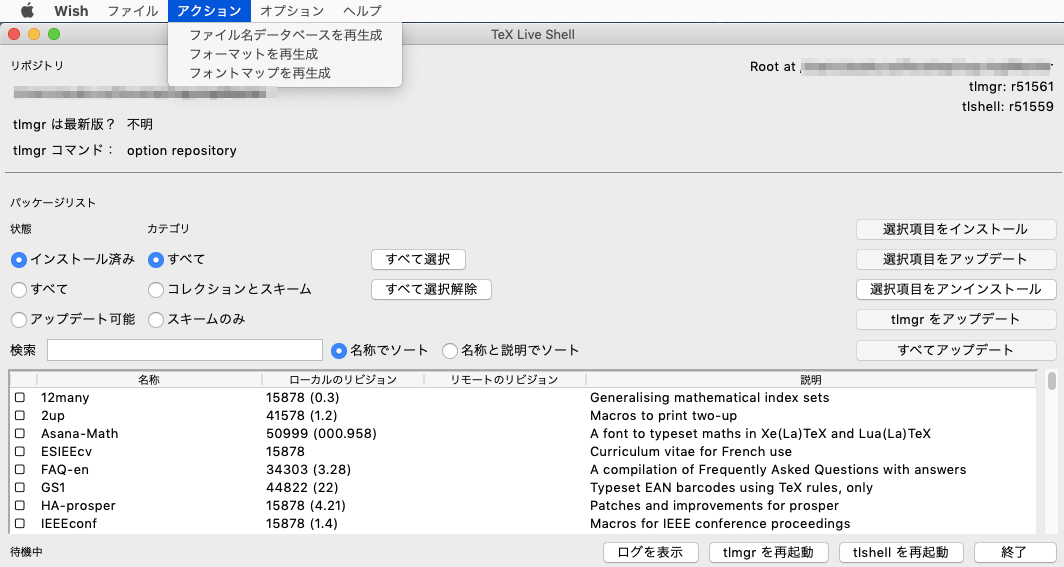This screenshot has width=1064, height=567.
Task: Open the ファイル menu
Action: point(132,11)
